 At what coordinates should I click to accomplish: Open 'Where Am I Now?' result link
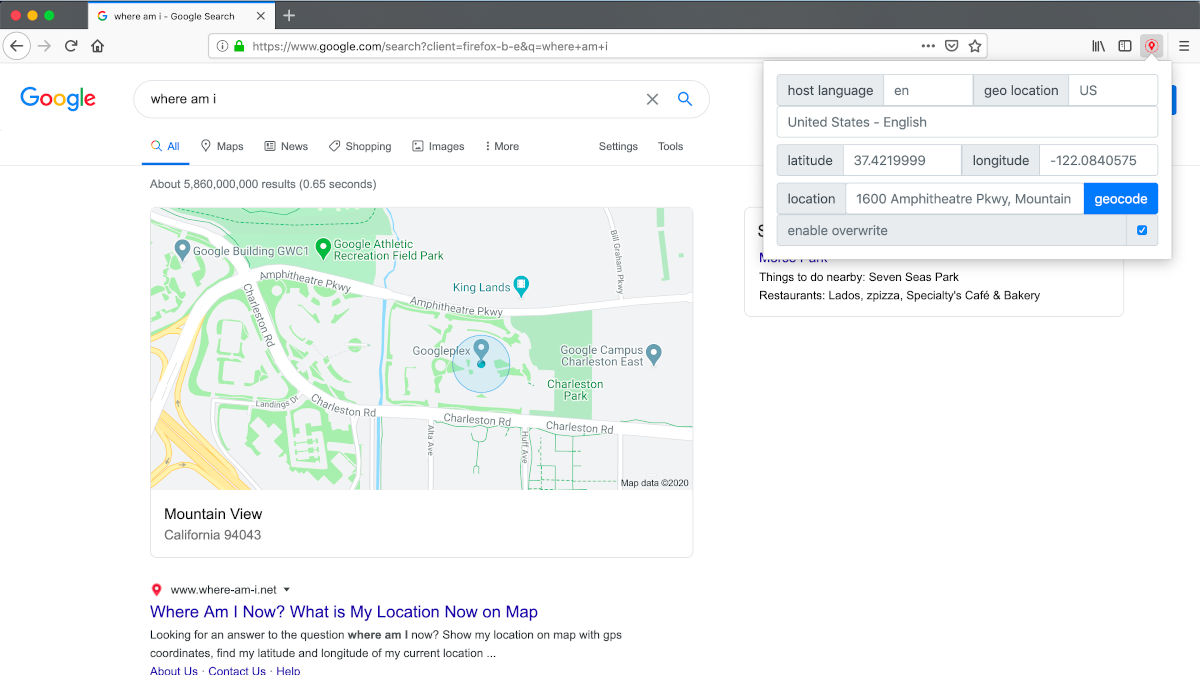tap(344, 612)
